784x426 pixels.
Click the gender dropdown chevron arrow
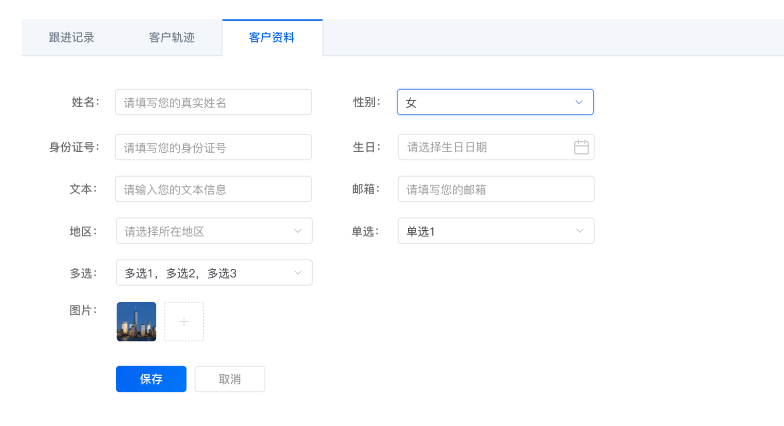(579, 102)
